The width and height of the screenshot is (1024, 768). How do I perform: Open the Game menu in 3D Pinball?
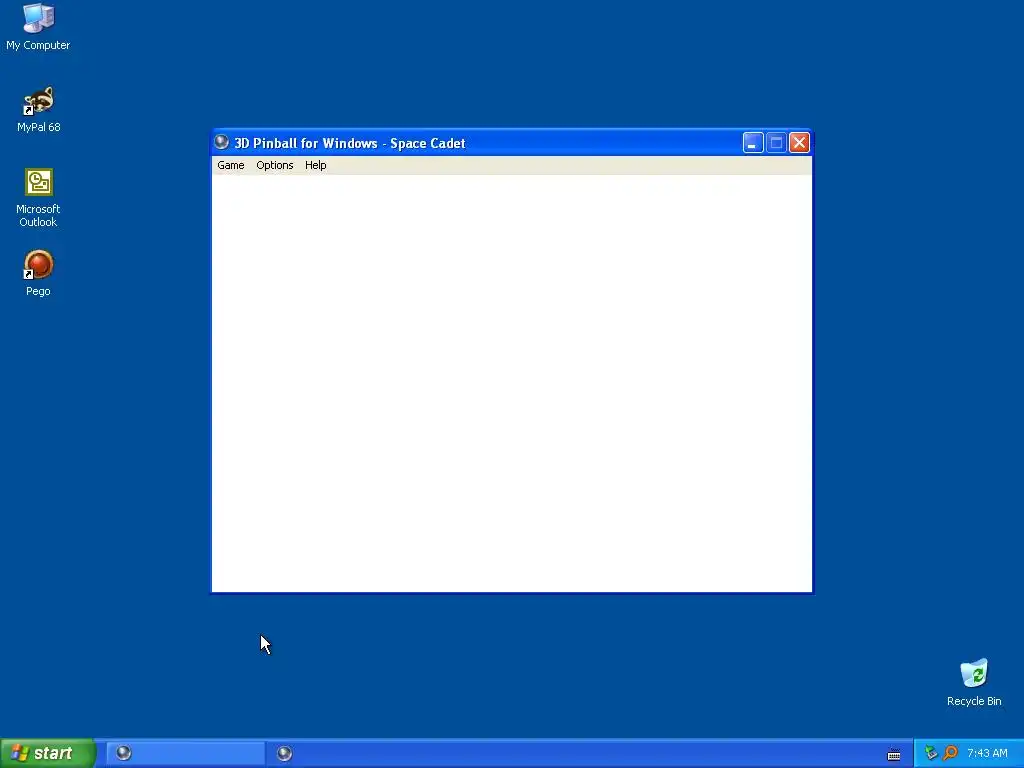(x=231, y=165)
